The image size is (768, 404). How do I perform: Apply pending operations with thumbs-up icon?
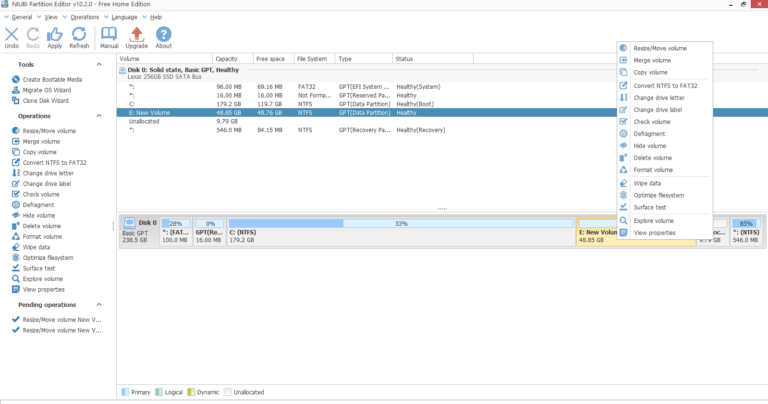[54, 35]
